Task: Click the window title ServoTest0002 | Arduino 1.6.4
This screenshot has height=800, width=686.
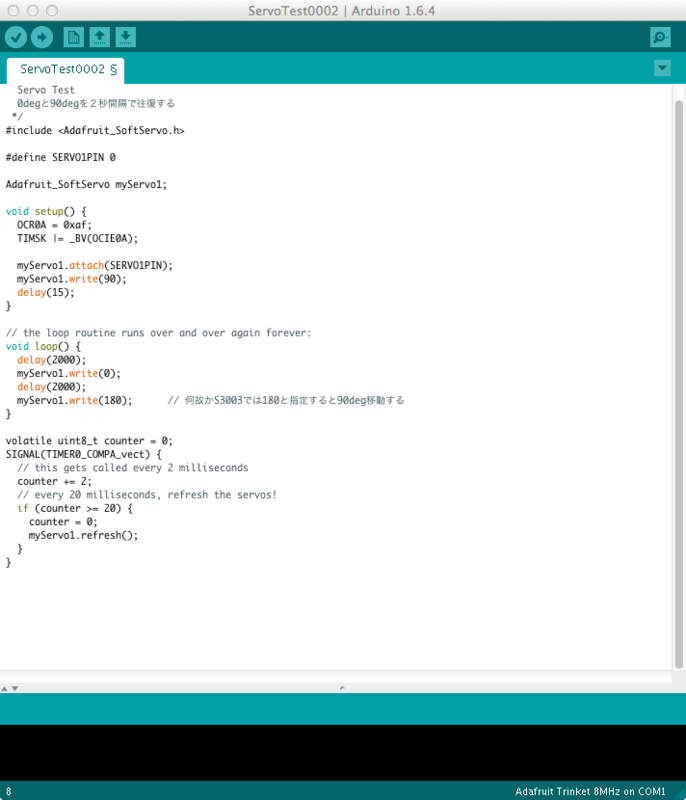Action: [342, 11]
